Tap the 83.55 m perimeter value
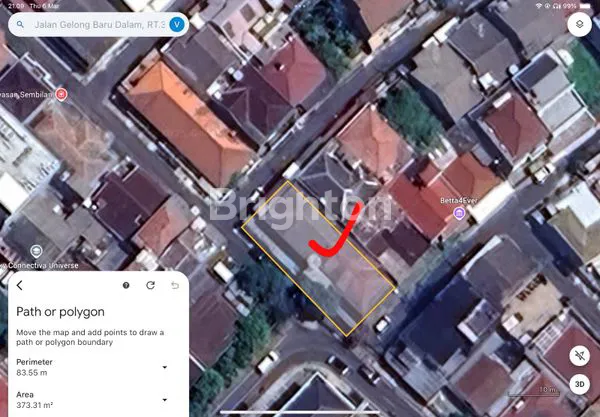This screenshot has height=417, width=600. point(31,373)
